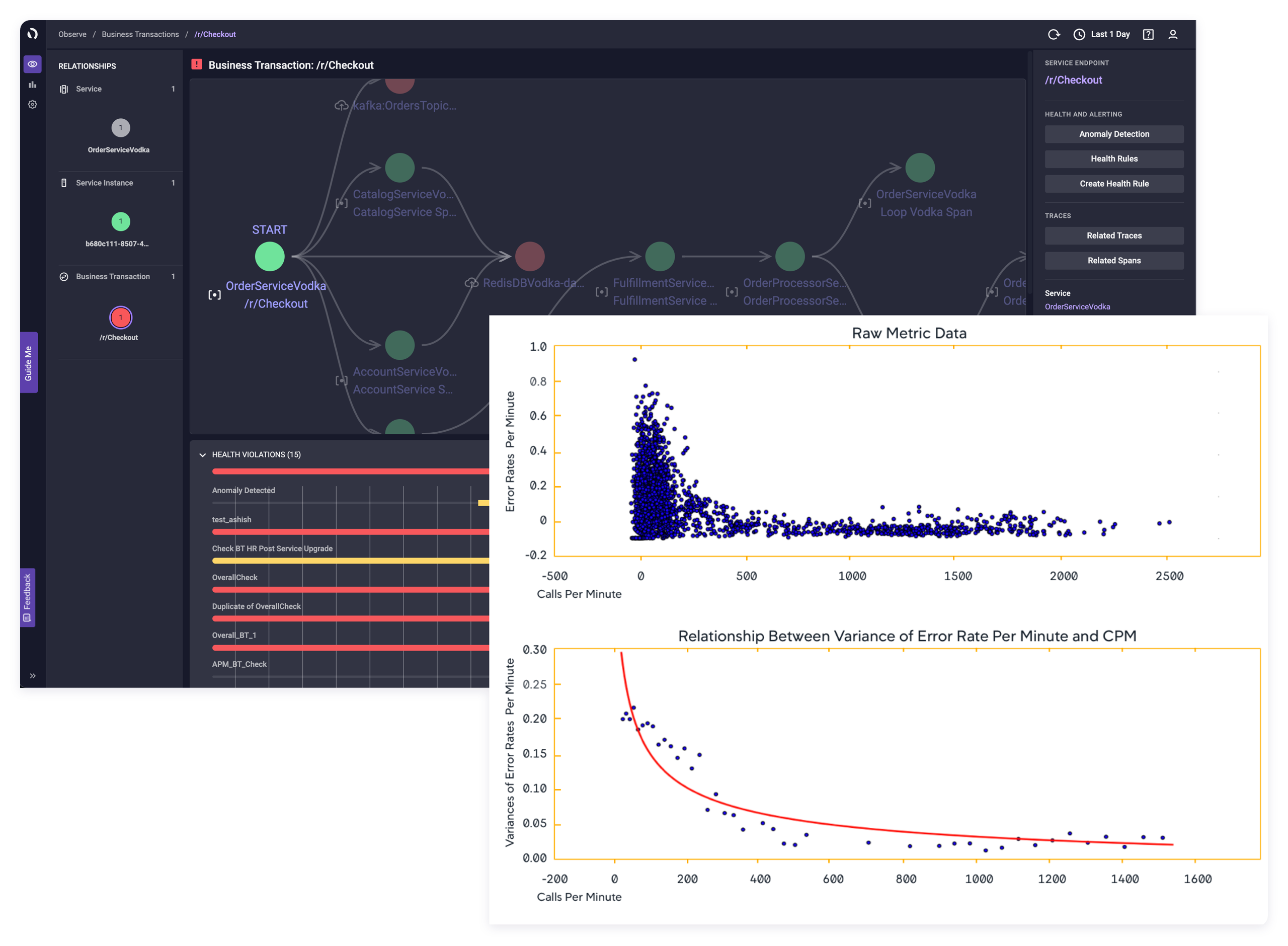1288x946 pixels.
Task: Open the Observe eye icon in sidebar
Action: tap(33, 64)
